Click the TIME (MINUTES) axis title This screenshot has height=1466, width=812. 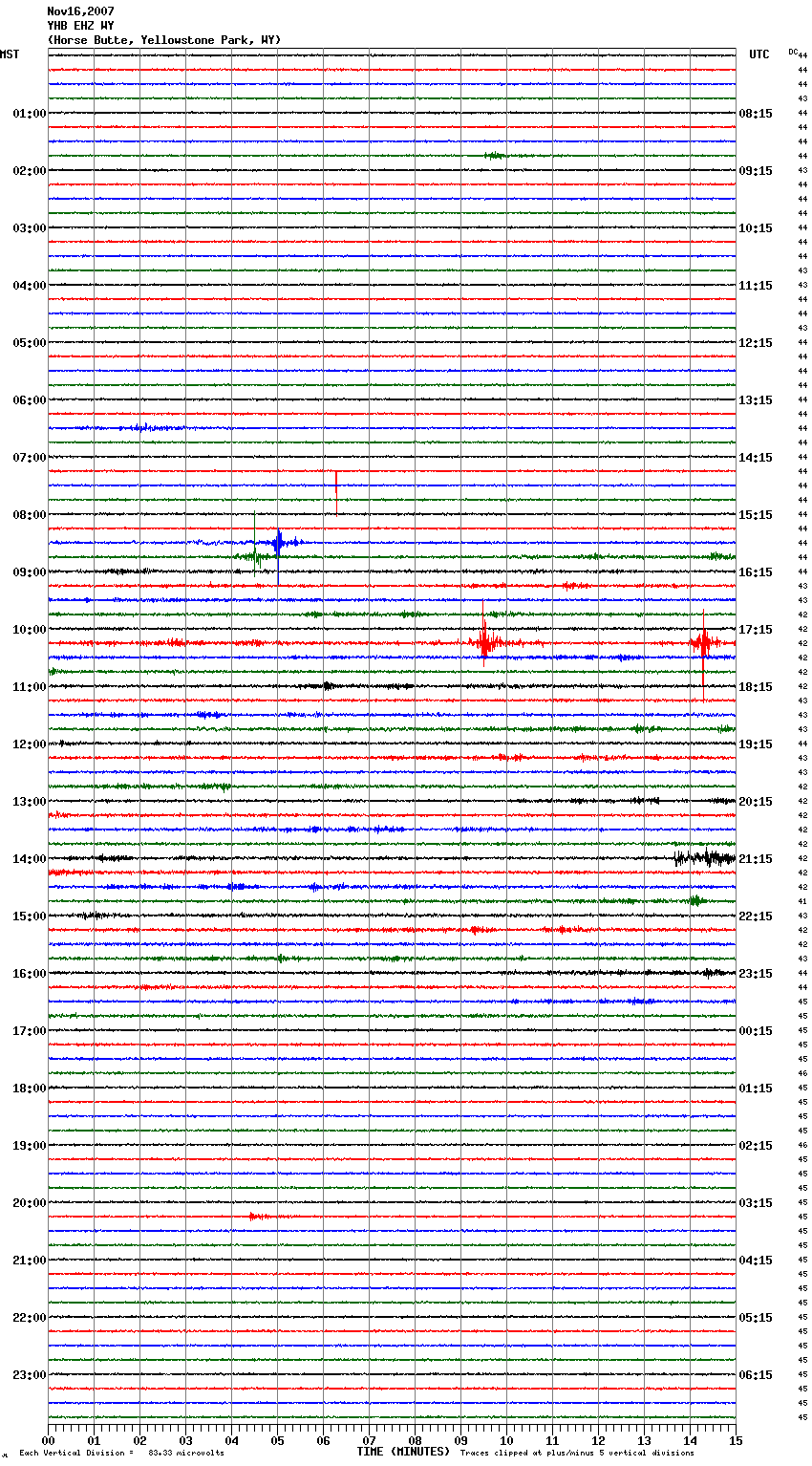[x=403, y=1452]
